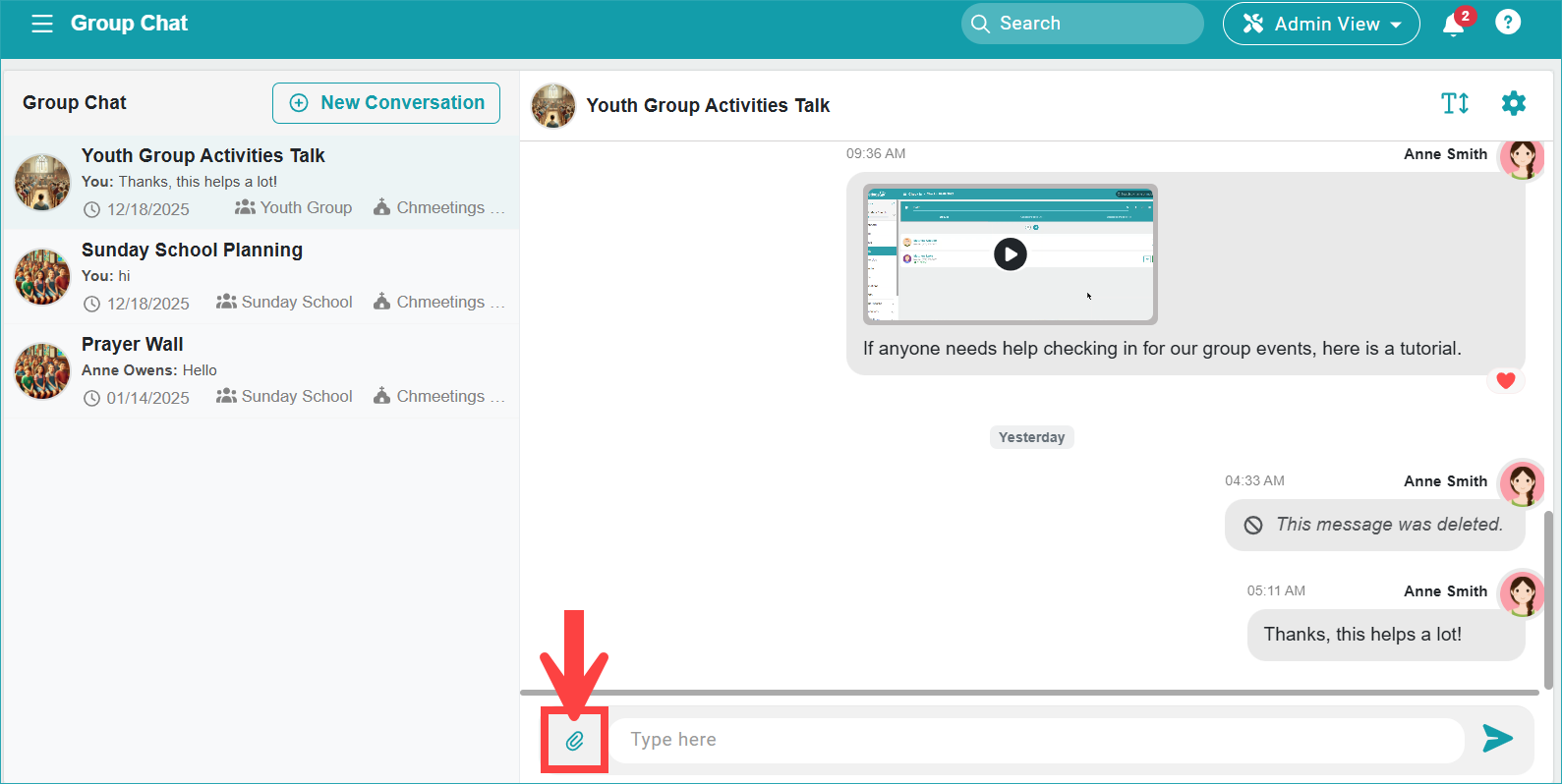Click the Group Chat header title
1562x784 pixels.
coord(129,24)
